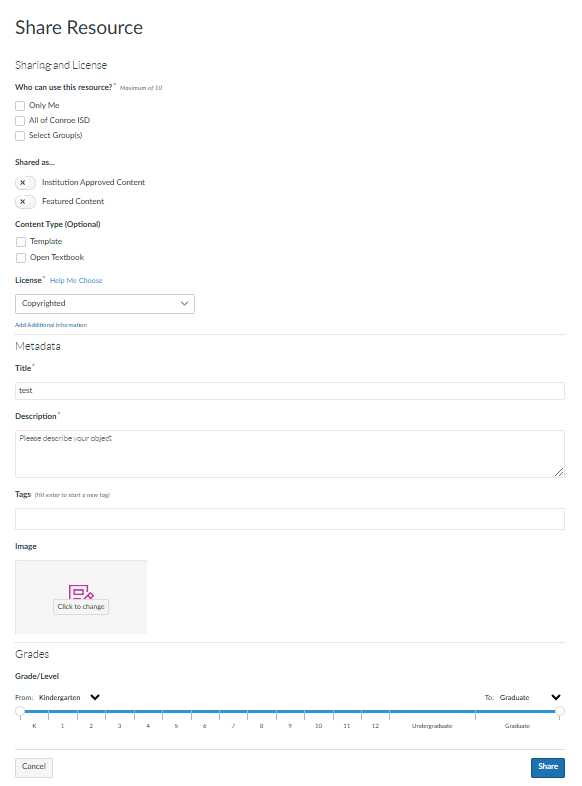Open the Copyrighted license dropdown
582x786 pixels.
(x=105, y=304)
